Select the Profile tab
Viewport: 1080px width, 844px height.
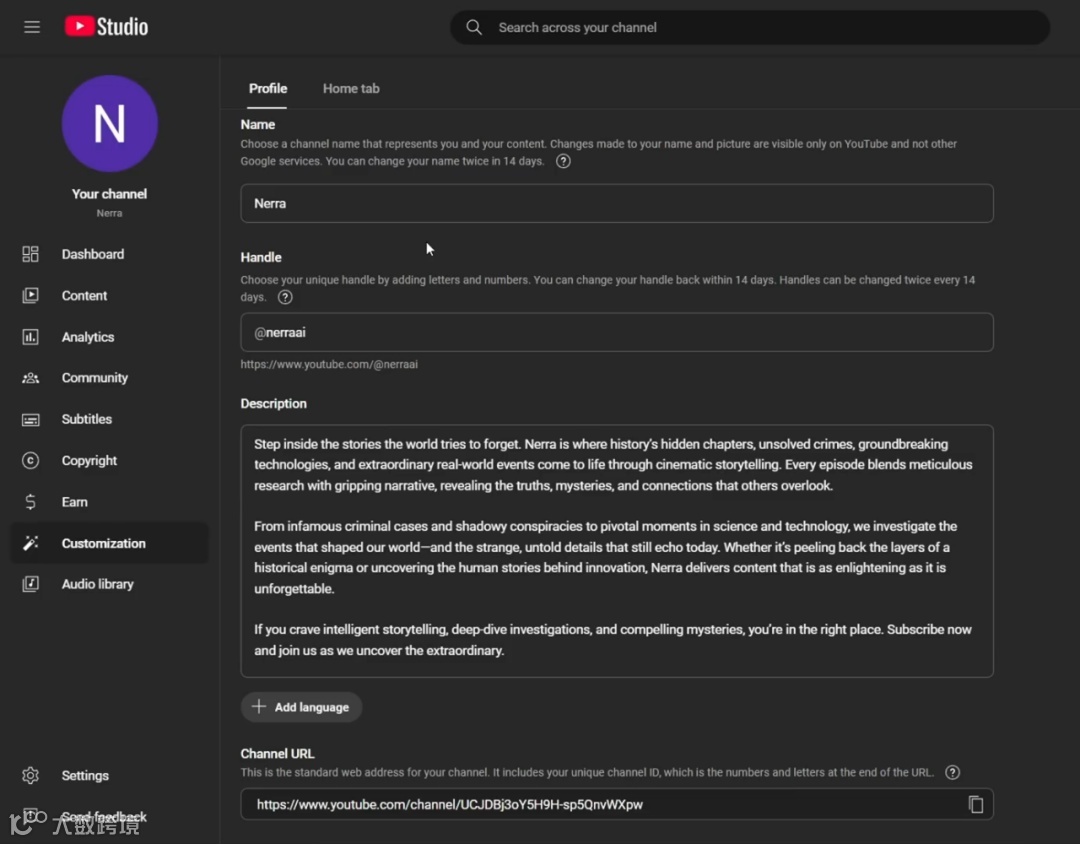point(268,89)
